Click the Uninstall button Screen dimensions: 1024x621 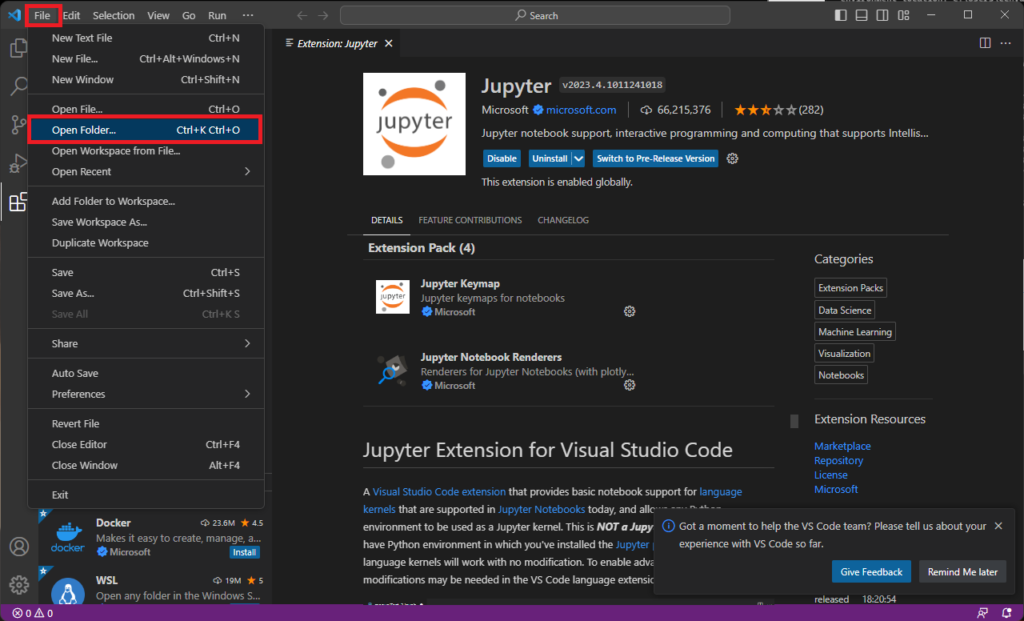[x=549, y=159]
